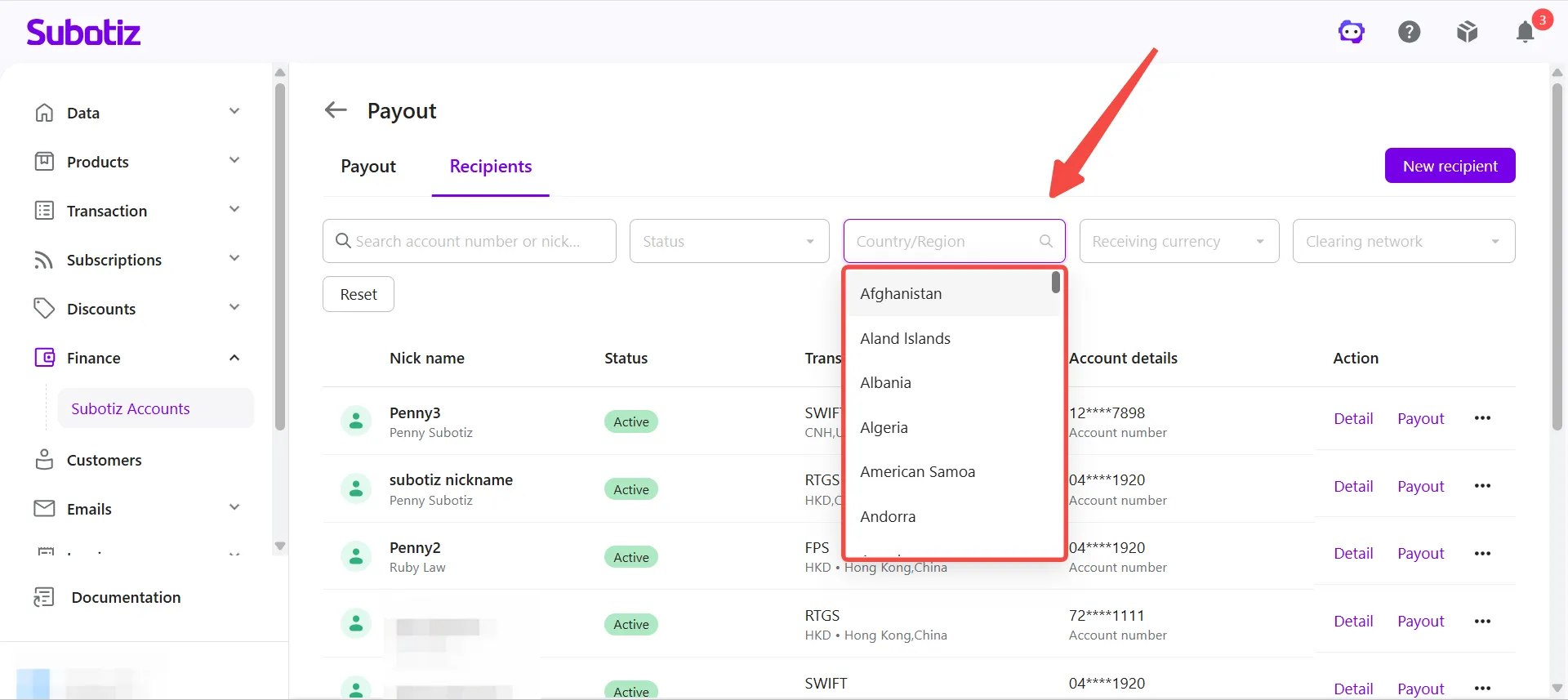Open the Clearing network dropdown

point(1404,241)
